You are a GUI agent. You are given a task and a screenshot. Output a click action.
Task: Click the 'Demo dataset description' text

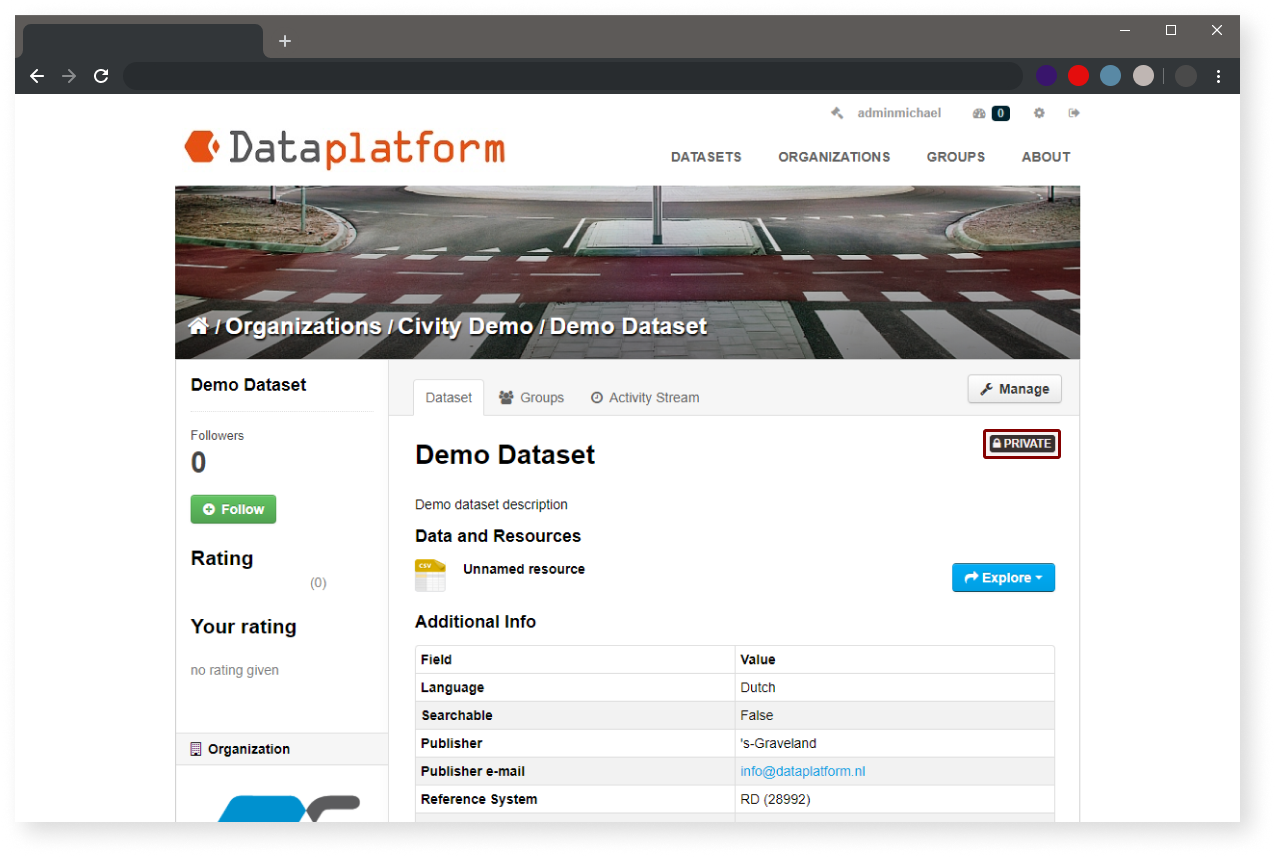click(x=491, y=504)
